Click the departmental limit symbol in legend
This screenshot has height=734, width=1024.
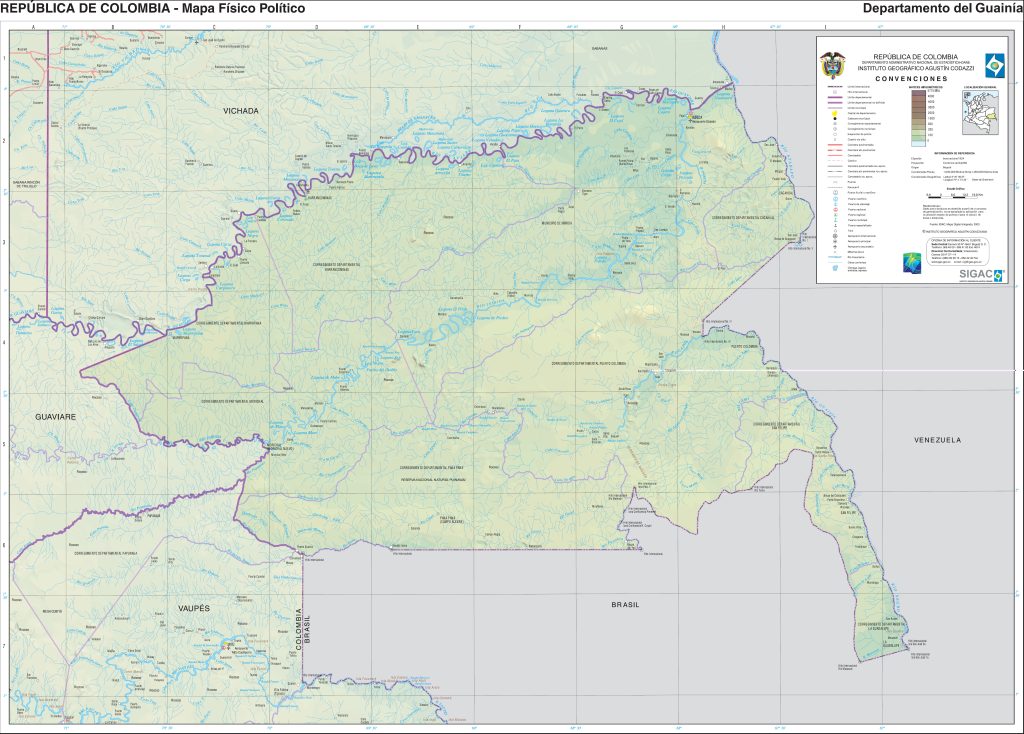pyautogui.click(x=834, y=99)
